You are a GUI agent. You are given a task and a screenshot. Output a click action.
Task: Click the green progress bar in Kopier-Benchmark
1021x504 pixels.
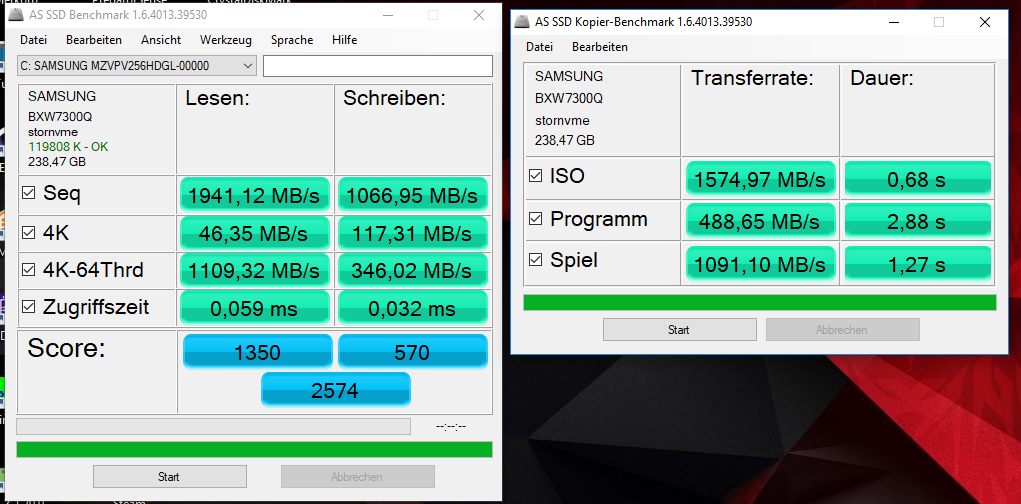[759, 302]
